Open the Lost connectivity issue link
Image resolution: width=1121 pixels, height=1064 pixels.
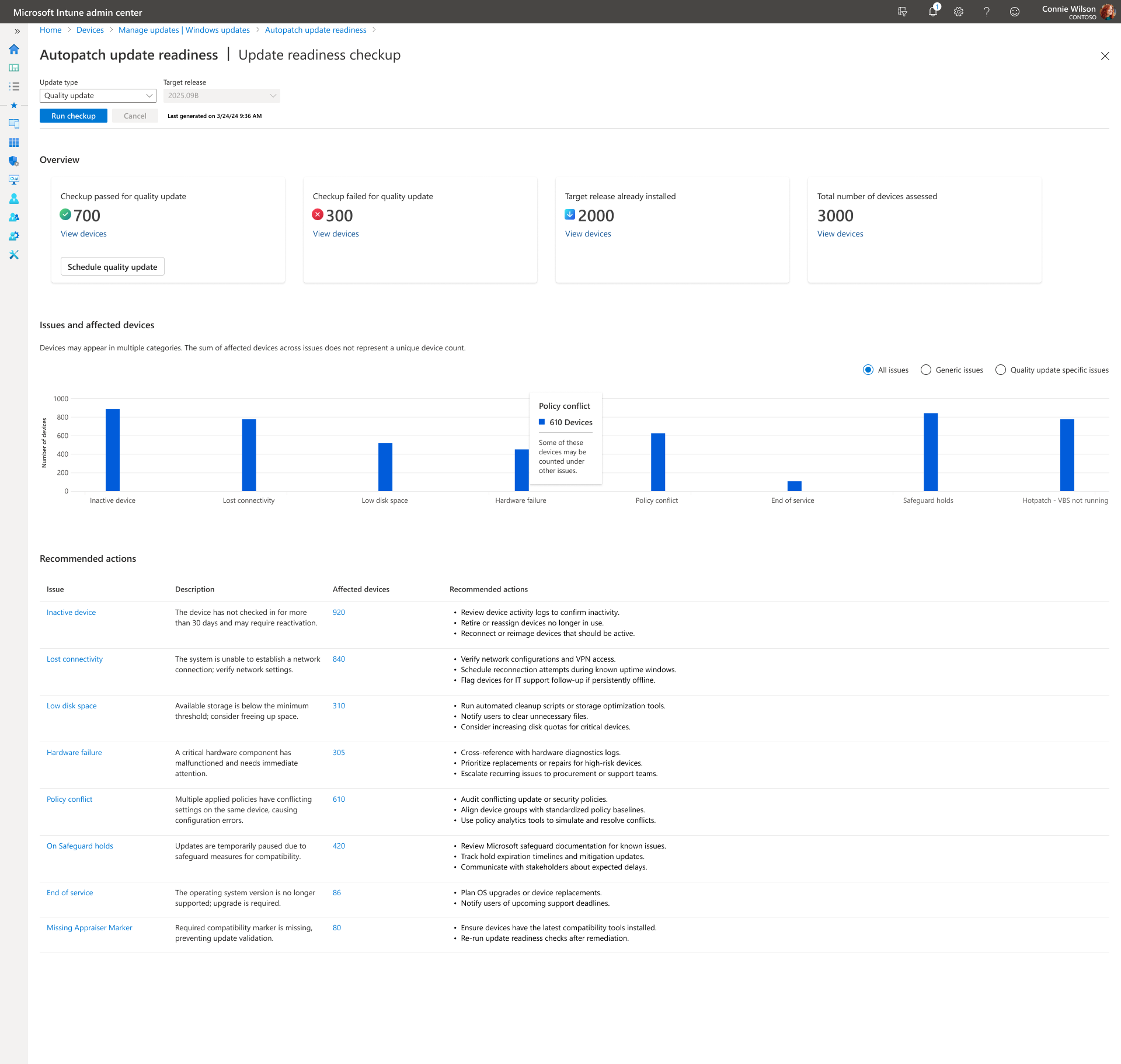[75, 659]
